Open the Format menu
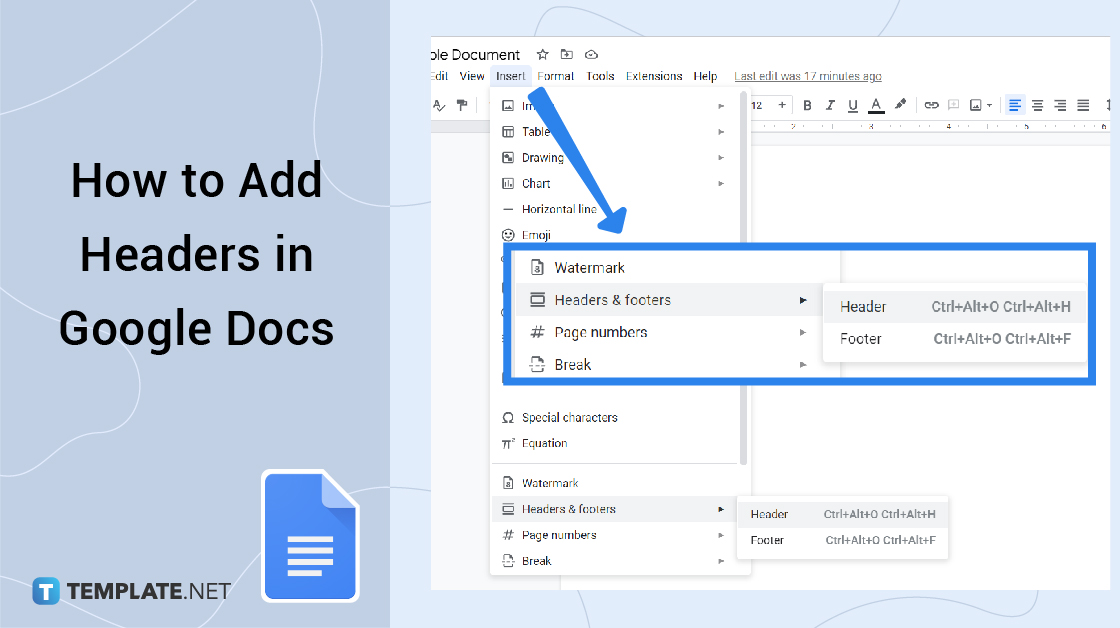Image resolution: width=1120 pixels, height=628 pixels. [556, 76]
